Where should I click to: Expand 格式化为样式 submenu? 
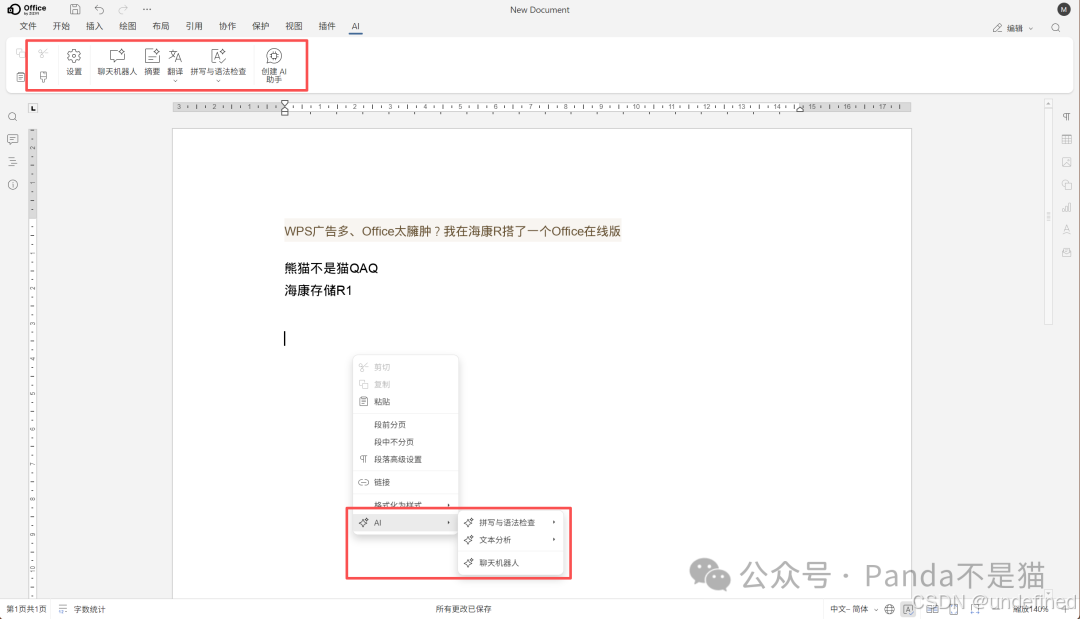pyautogui.click(x=405, y=505)
